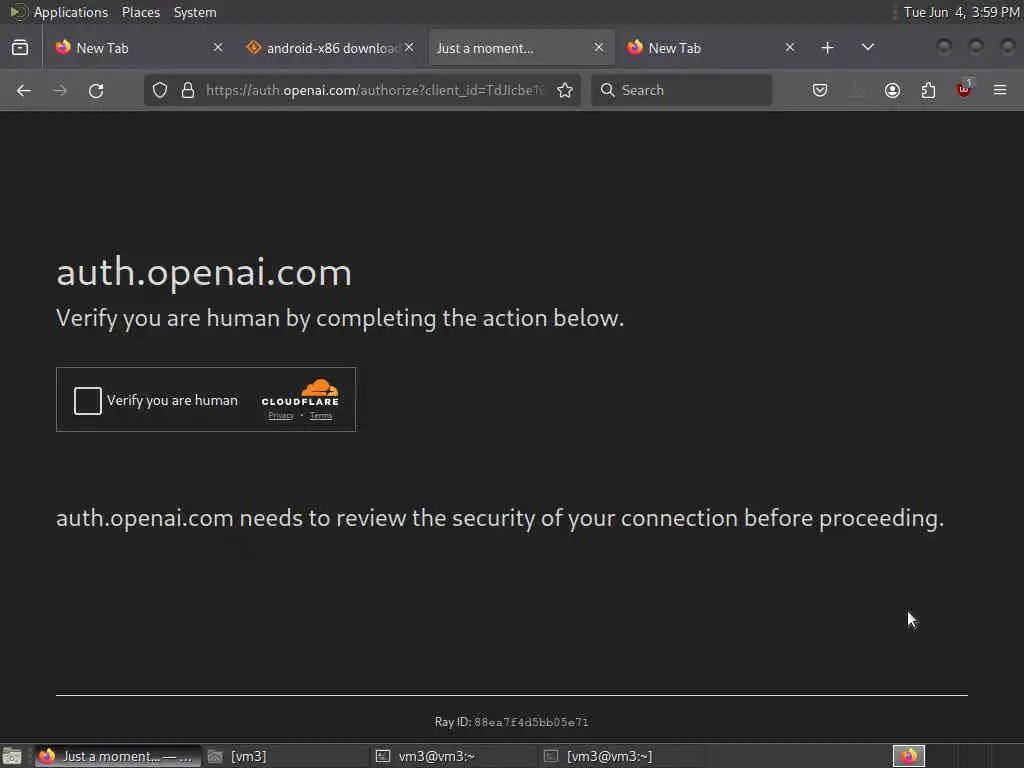Switch to the [vm3@vm3:~] terminal taskbar button
The image size is (1024, 768).
(x=622, y=756)
